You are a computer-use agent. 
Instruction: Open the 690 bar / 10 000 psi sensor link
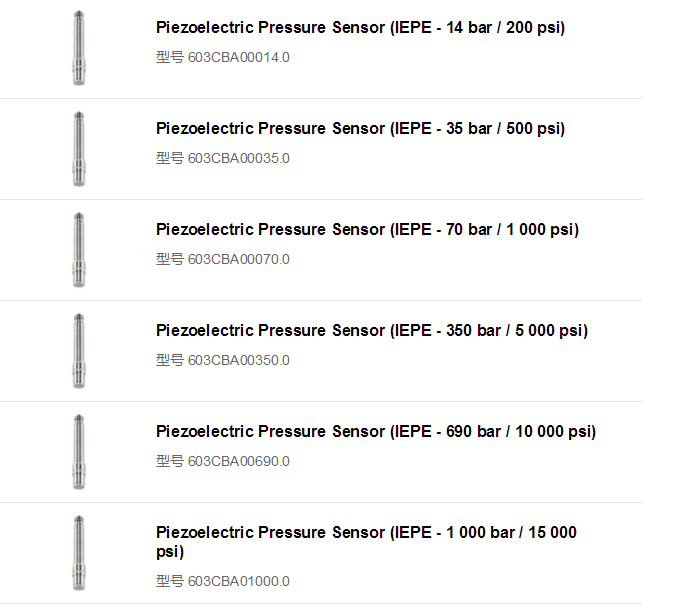click(x=376, y=431)
